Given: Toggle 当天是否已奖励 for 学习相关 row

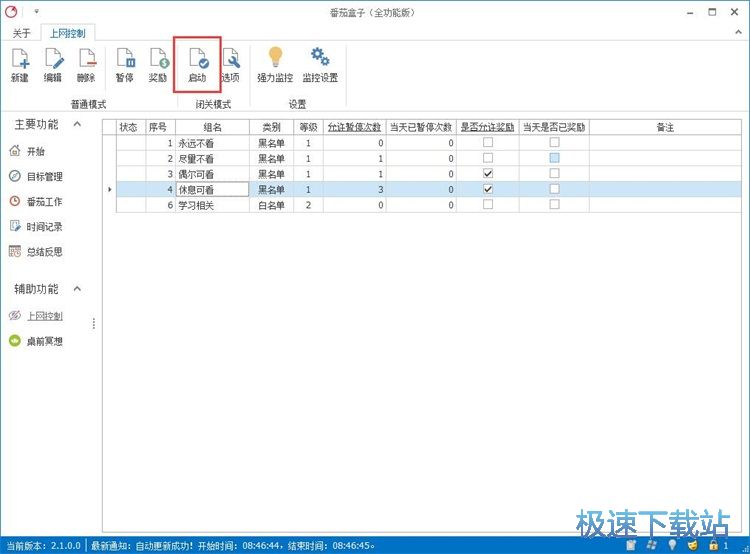Looking at the screenshot, I should [554, 205].
